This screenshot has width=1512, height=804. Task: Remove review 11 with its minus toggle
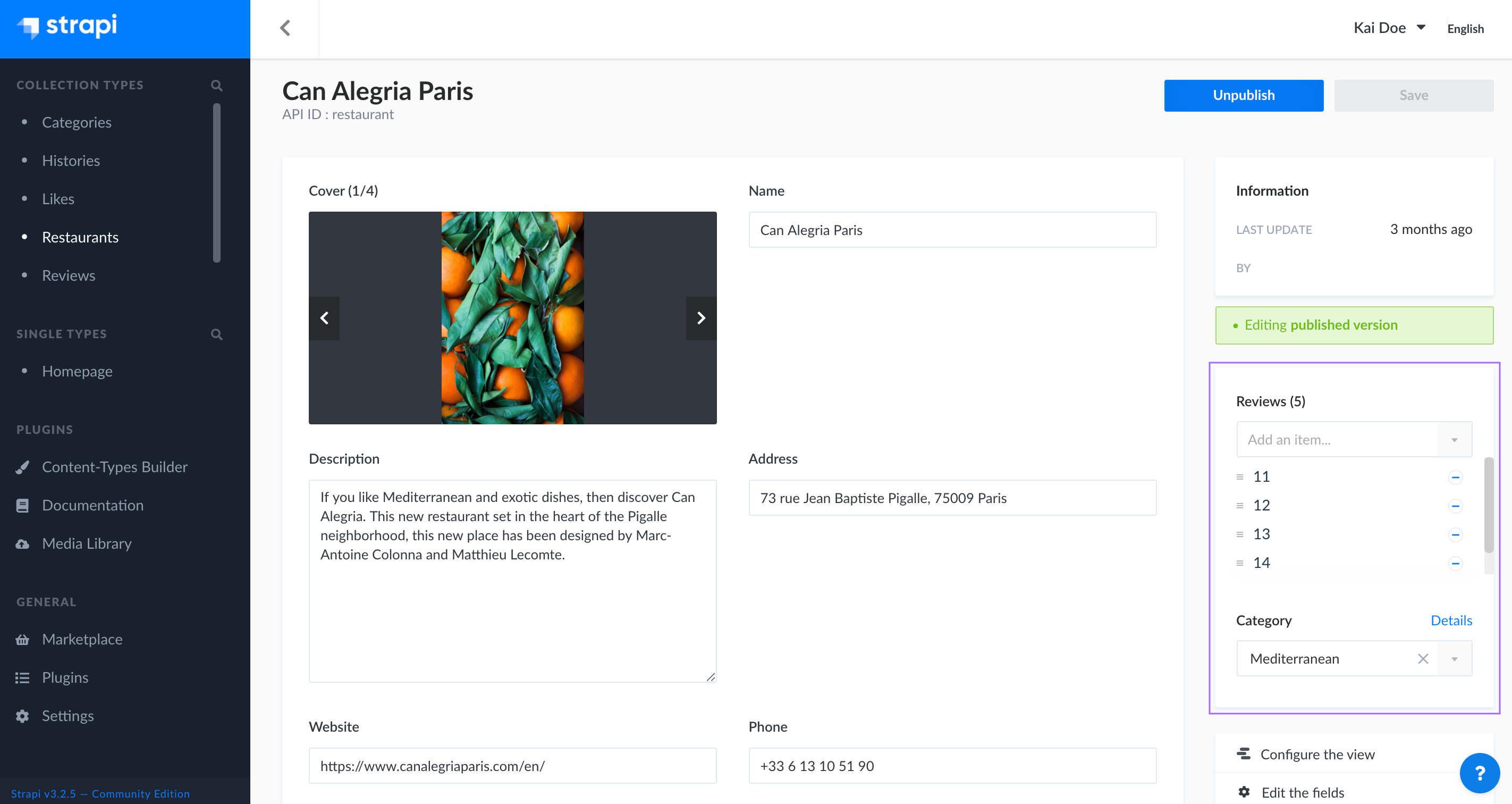tap(1456, 476)
